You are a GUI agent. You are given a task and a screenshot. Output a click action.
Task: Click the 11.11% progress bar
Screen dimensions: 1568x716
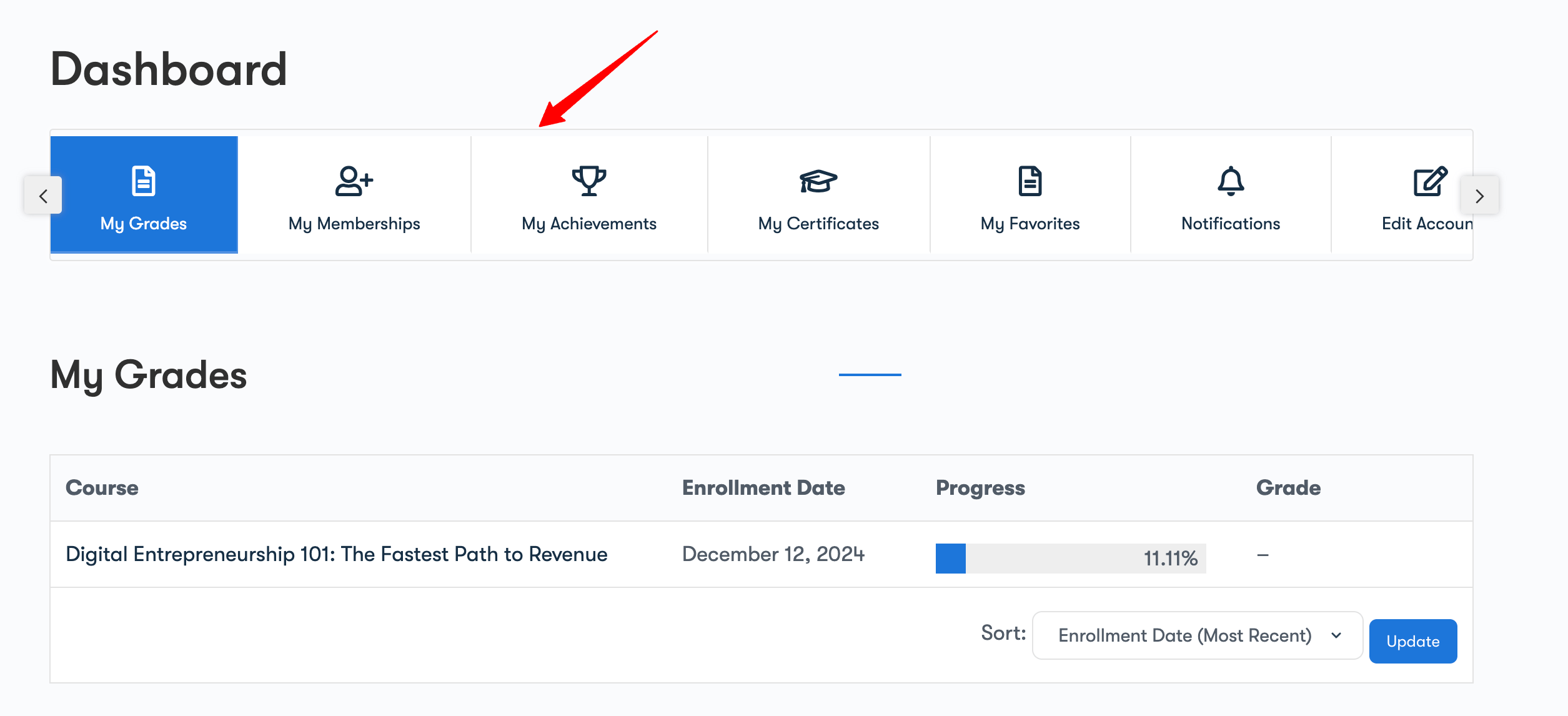1070,558
